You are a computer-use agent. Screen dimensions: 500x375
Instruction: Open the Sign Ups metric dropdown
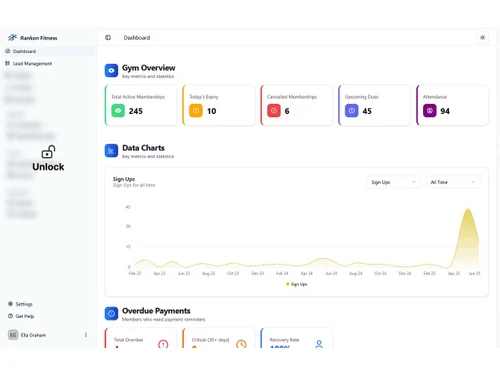393,182
